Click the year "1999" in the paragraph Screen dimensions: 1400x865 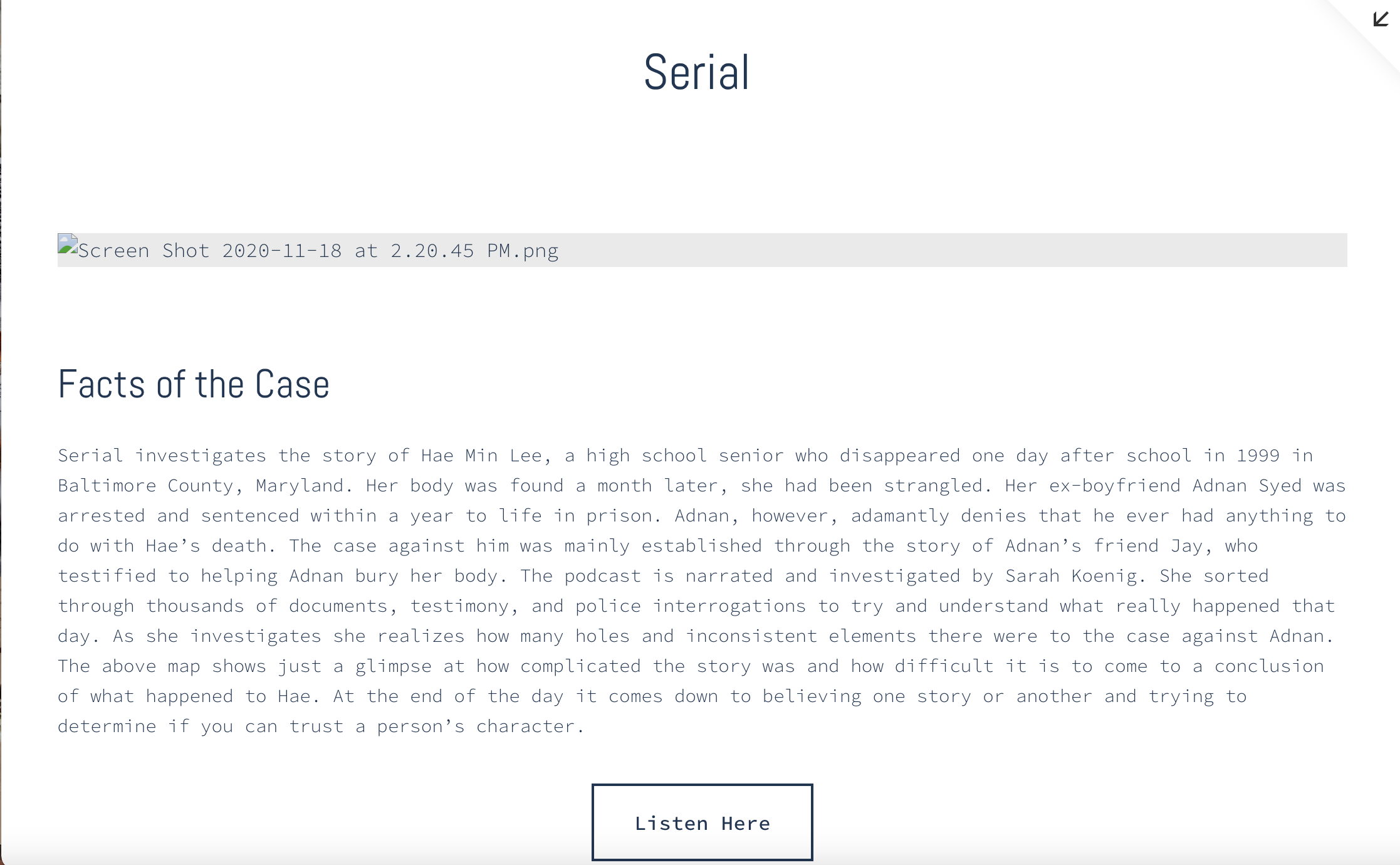(1258, 456)
